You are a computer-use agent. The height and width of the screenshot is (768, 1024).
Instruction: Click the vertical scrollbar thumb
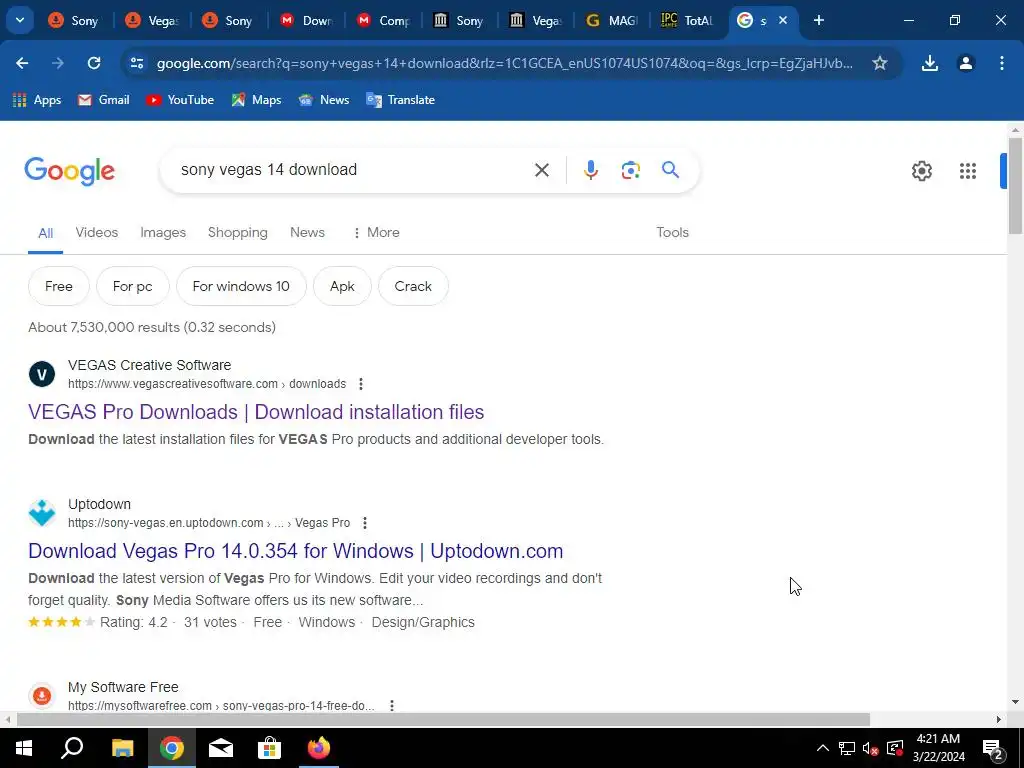(1015, 185)
